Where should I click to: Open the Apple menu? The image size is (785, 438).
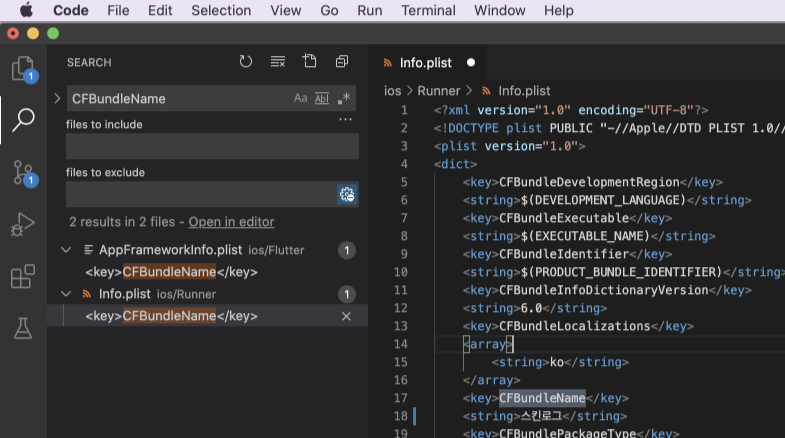click(27, 10)
